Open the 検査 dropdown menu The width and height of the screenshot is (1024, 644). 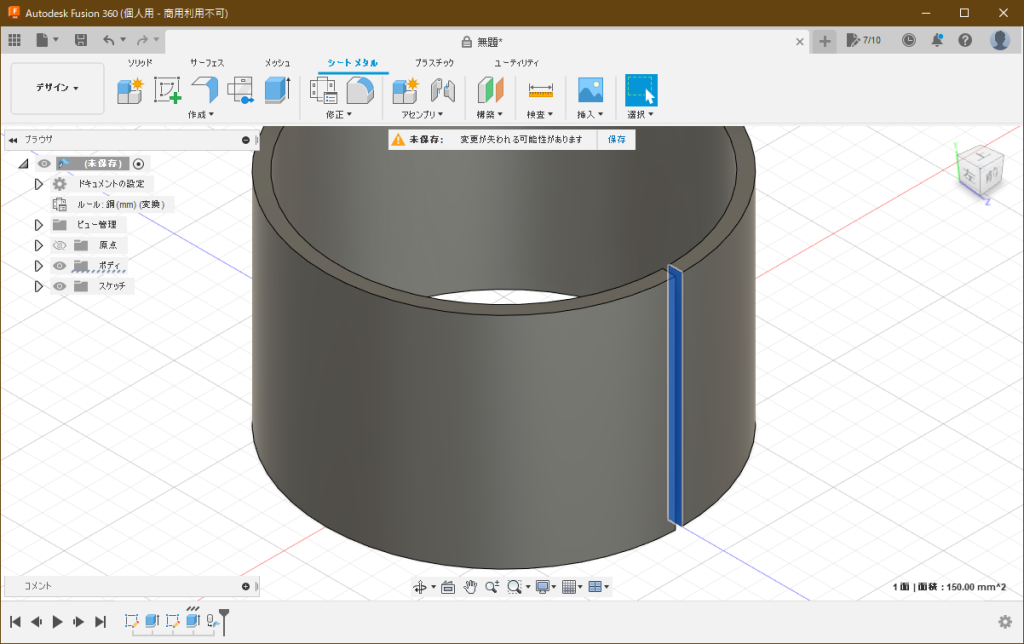click(x=540, y=115)
